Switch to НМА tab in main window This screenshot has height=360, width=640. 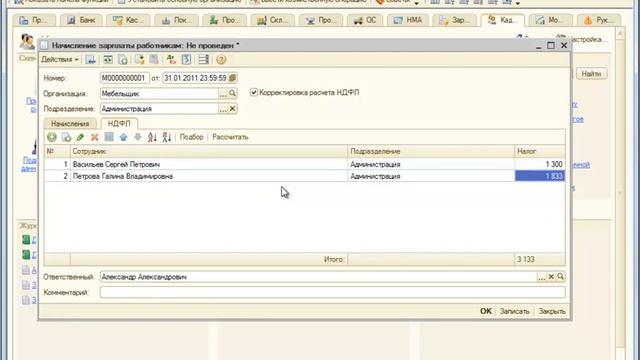pos(408,20)
